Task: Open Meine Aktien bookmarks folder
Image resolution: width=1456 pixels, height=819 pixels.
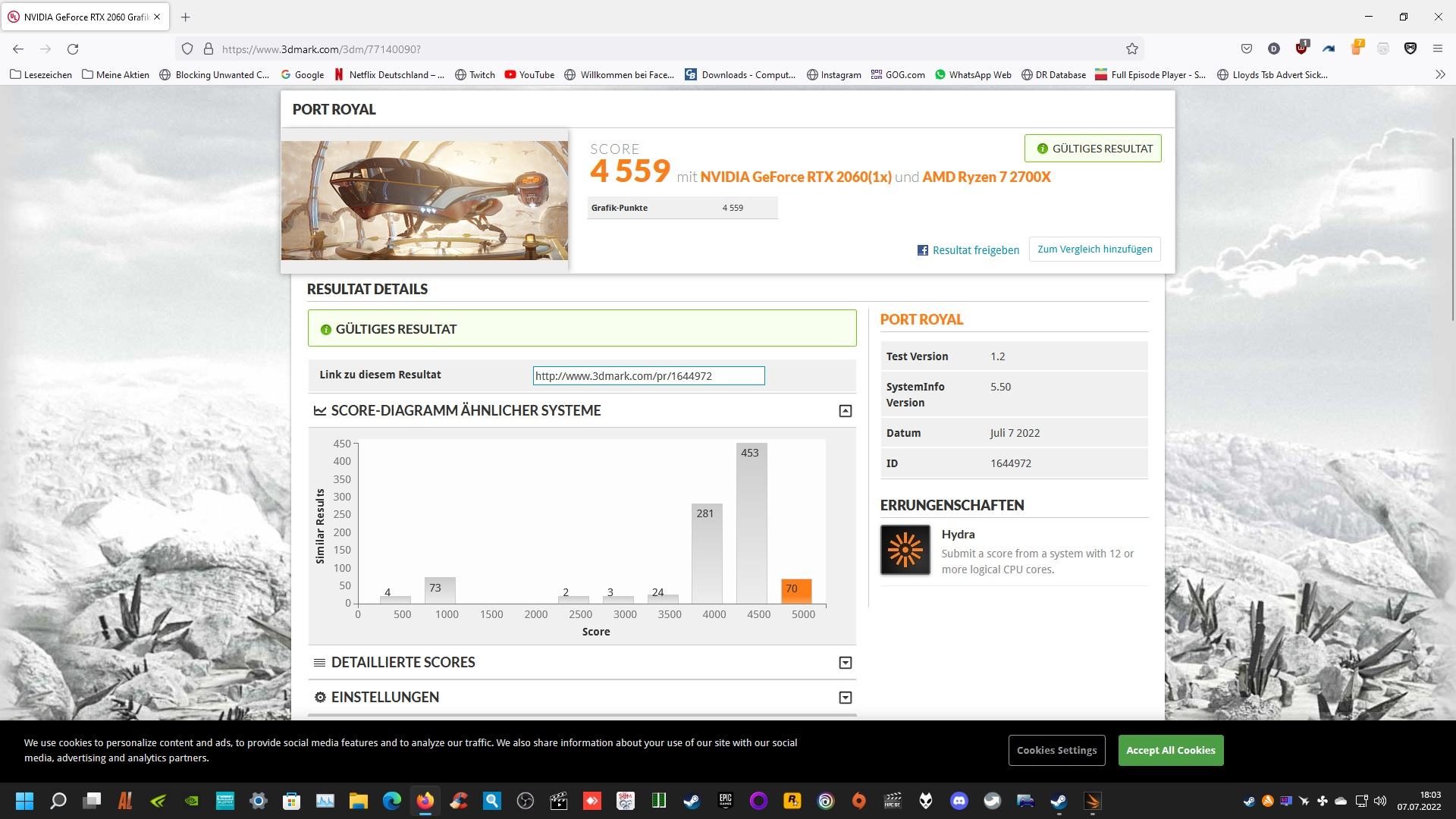Action: (115, 74)
